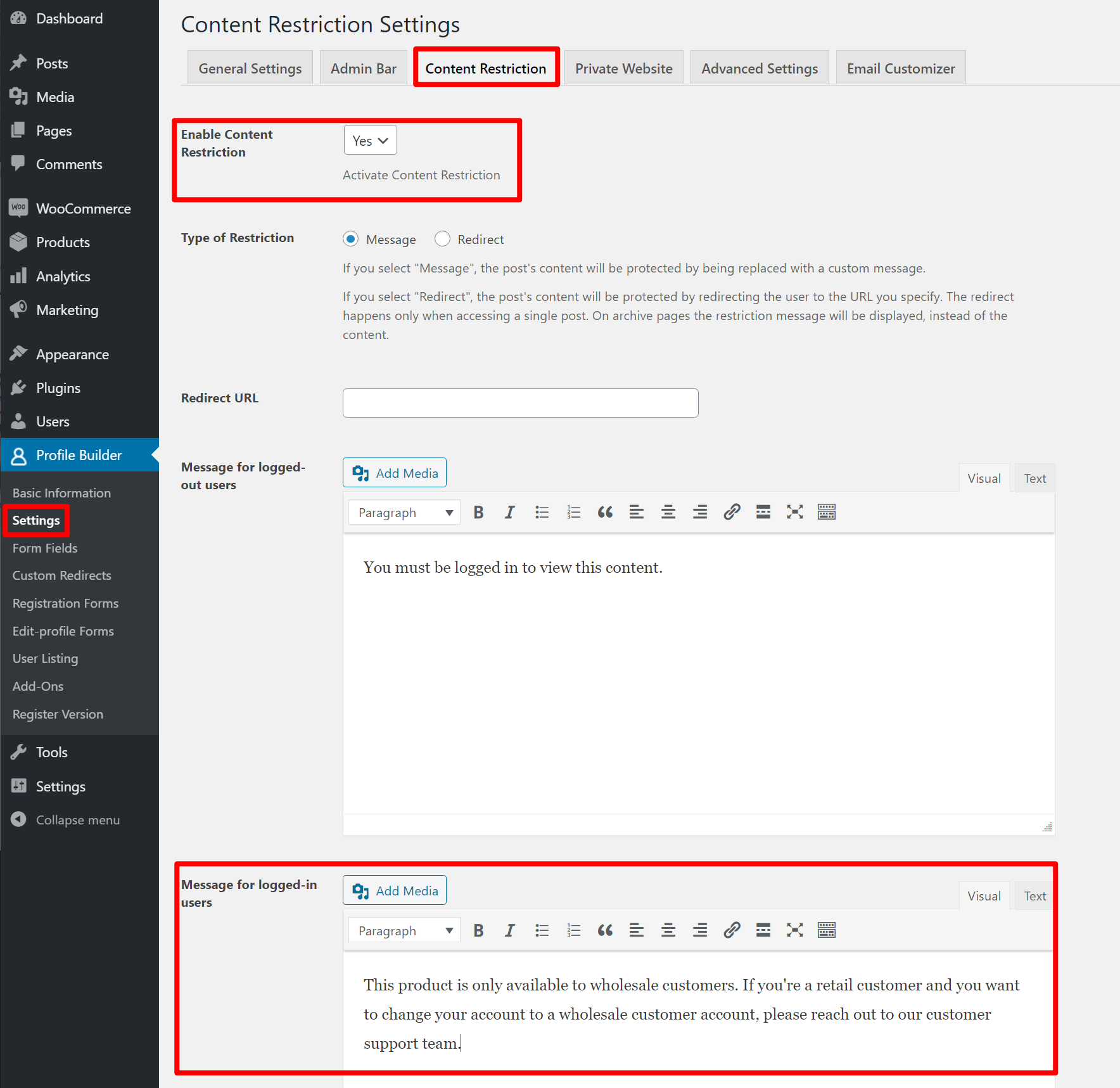Toggle toolbar in logged-out message editor
The height and width of the screenshot is (1088, 1120).
pyautogui.click(x=827, y=512)
